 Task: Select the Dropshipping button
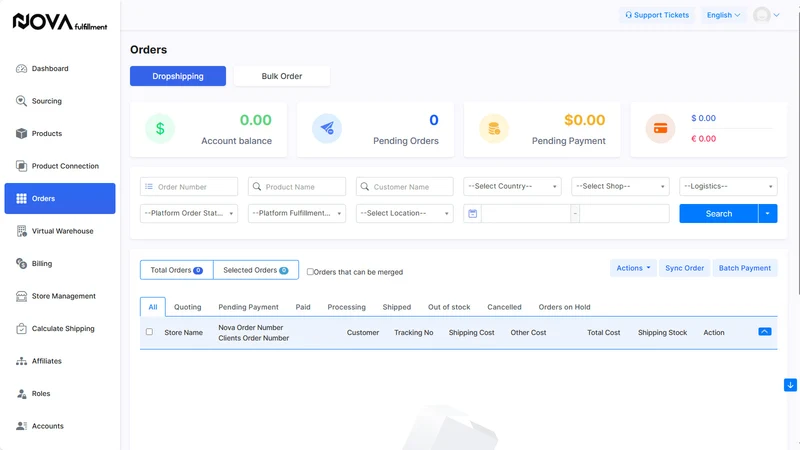[x=178, y=76]
